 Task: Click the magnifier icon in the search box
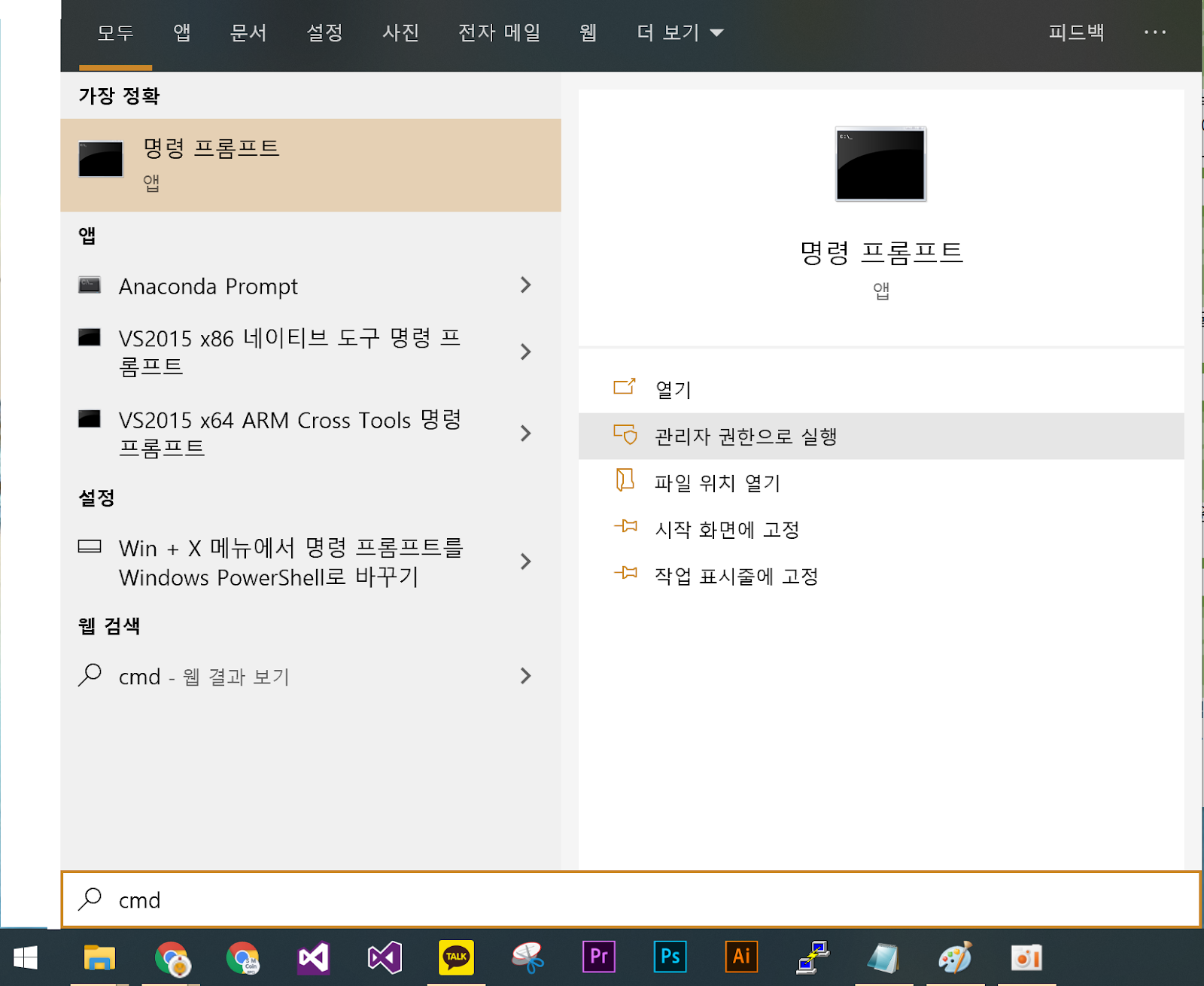(x=90, y=898)
